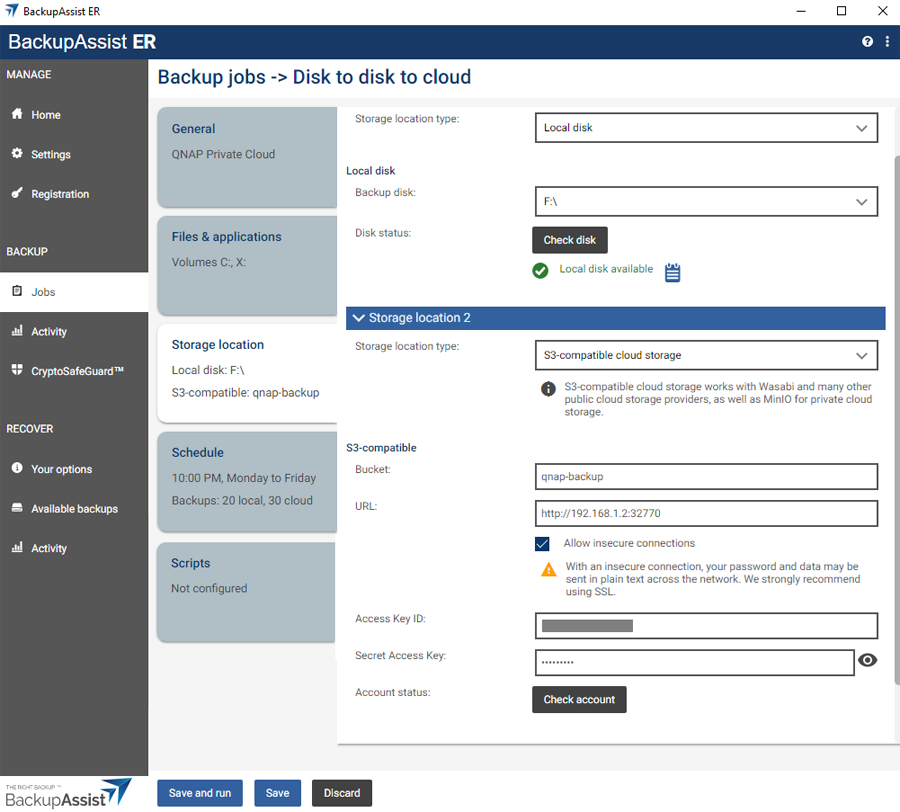Click 'S3-compatible: qnap-backup' summary text
Viewport: 900px width, 812px height.
click(246, 393)
